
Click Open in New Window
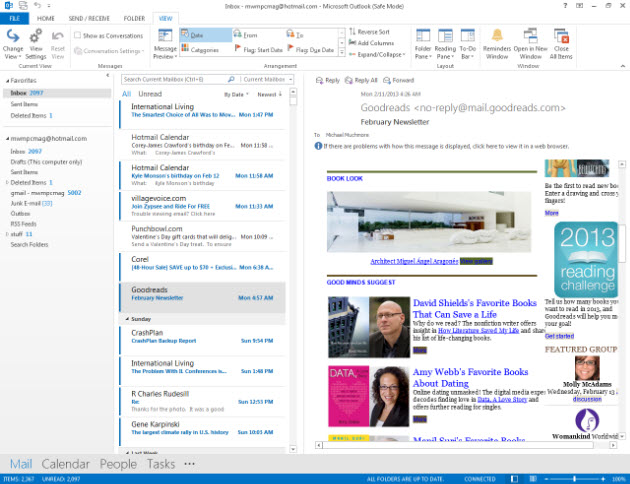point(530,44)
